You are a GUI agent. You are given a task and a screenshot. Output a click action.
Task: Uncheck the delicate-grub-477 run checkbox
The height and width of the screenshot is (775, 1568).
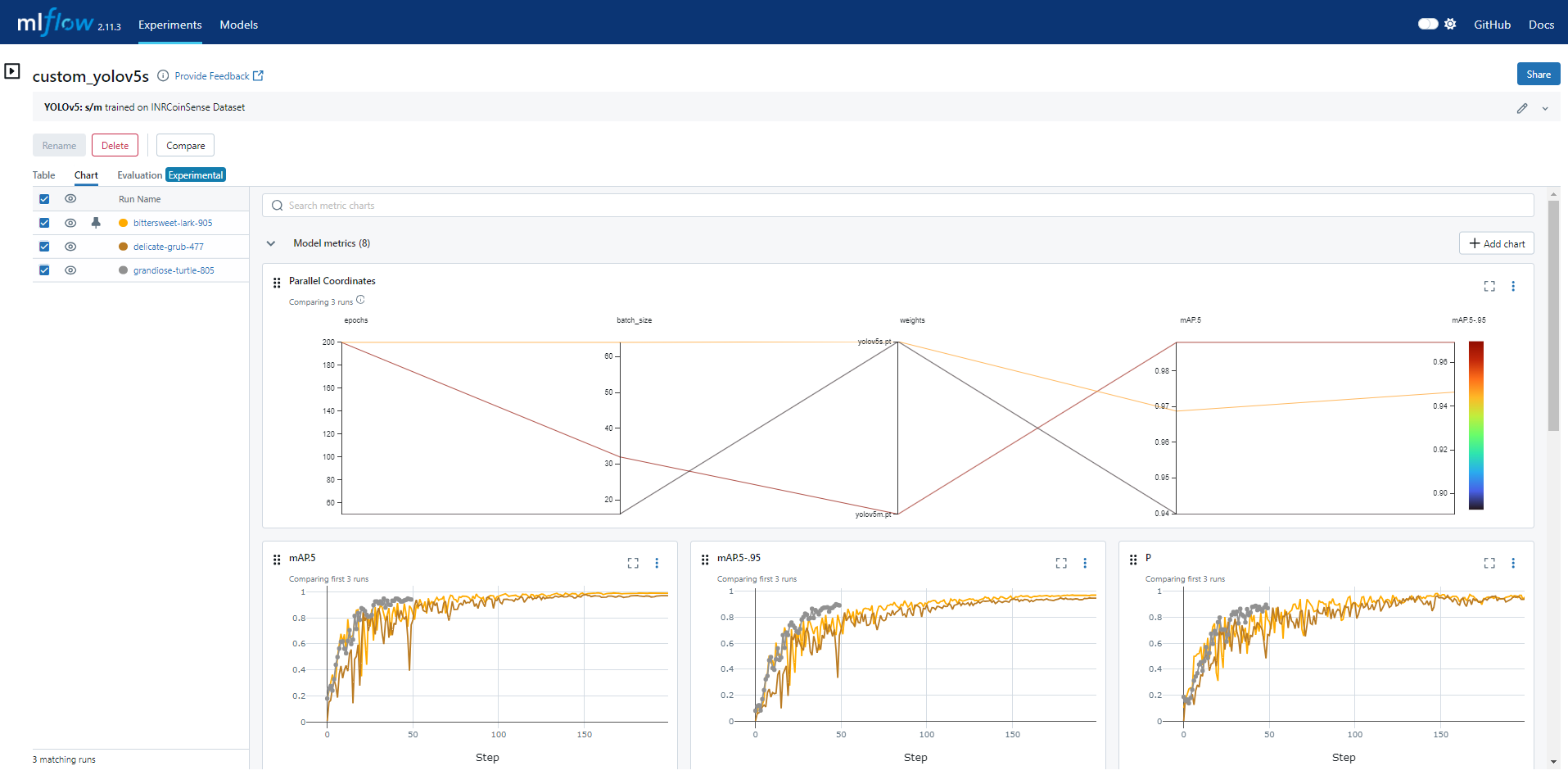click(44, 247)
